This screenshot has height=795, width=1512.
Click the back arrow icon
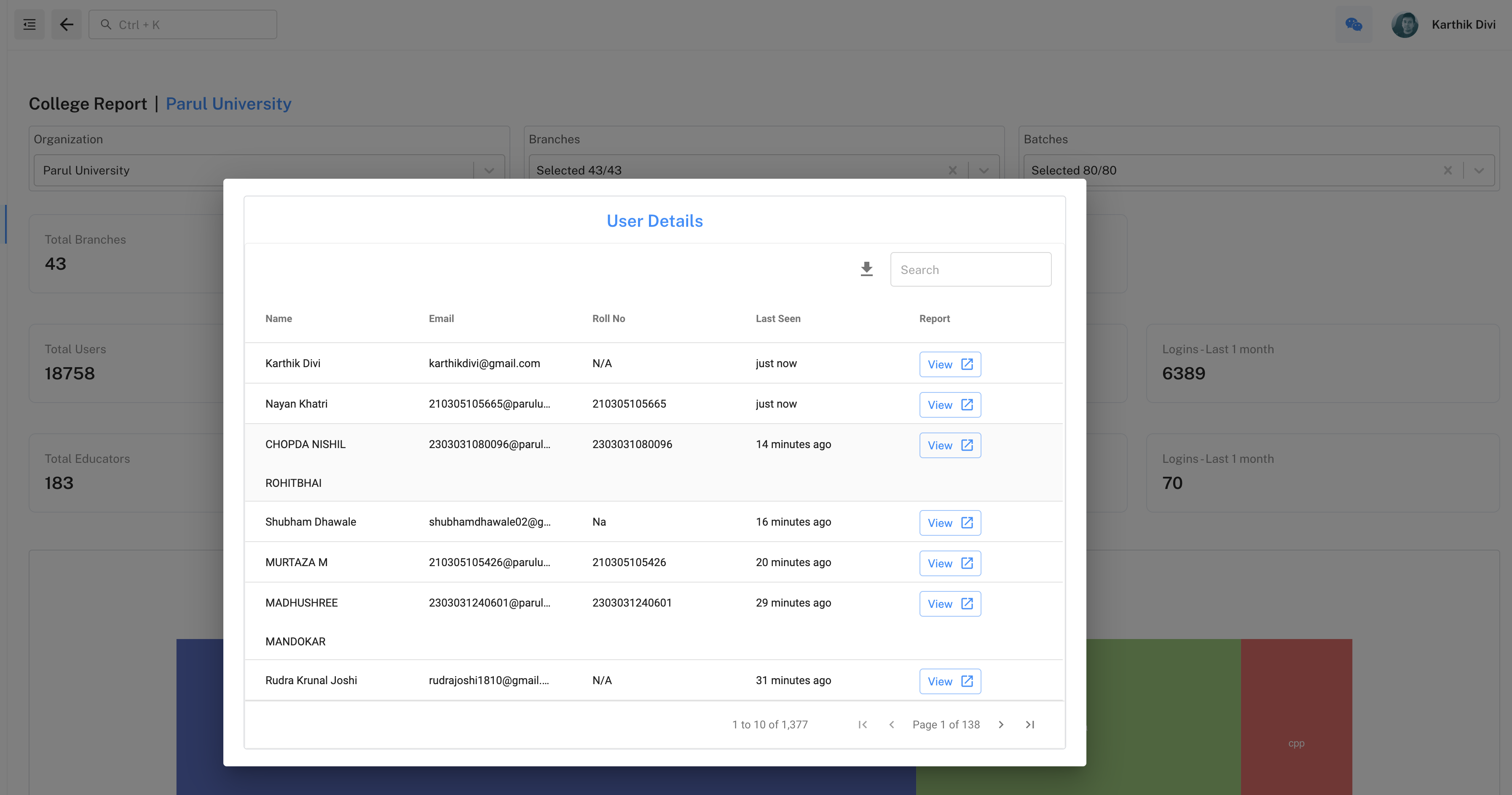[66, 25]
